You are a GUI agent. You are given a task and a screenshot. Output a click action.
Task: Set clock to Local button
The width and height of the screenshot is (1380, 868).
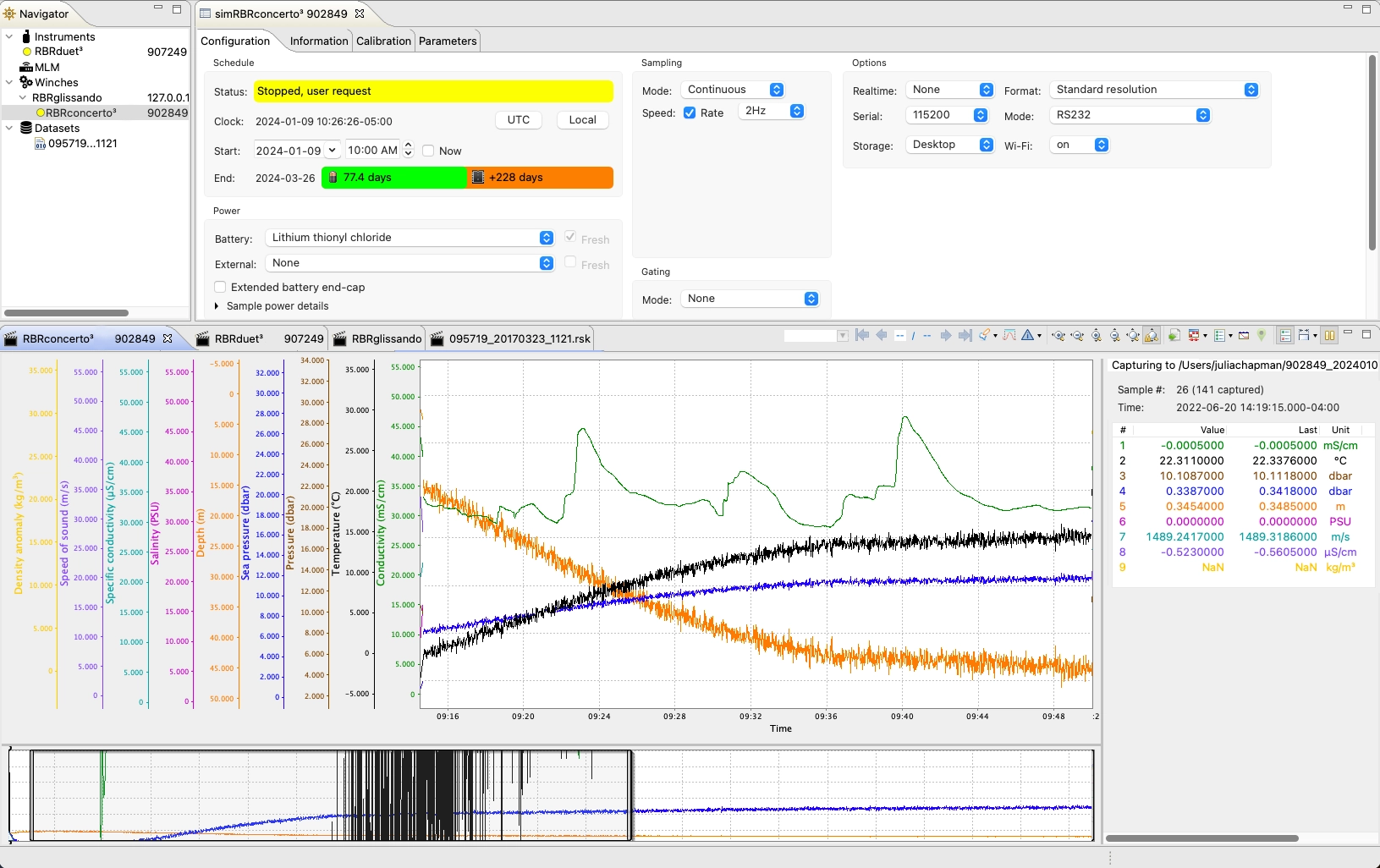[582, 120]
